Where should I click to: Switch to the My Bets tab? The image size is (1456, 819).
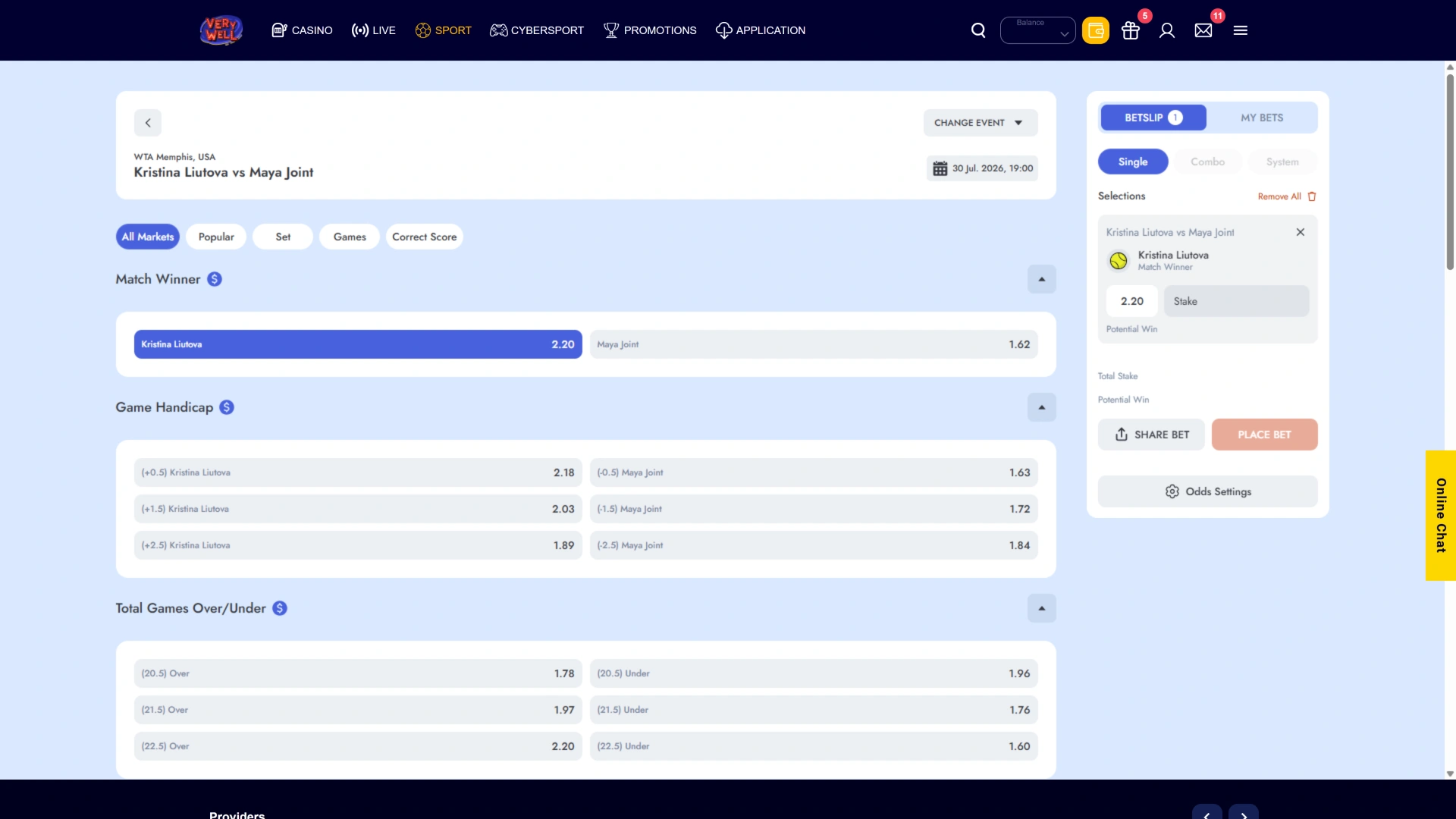coord(1262,118)
